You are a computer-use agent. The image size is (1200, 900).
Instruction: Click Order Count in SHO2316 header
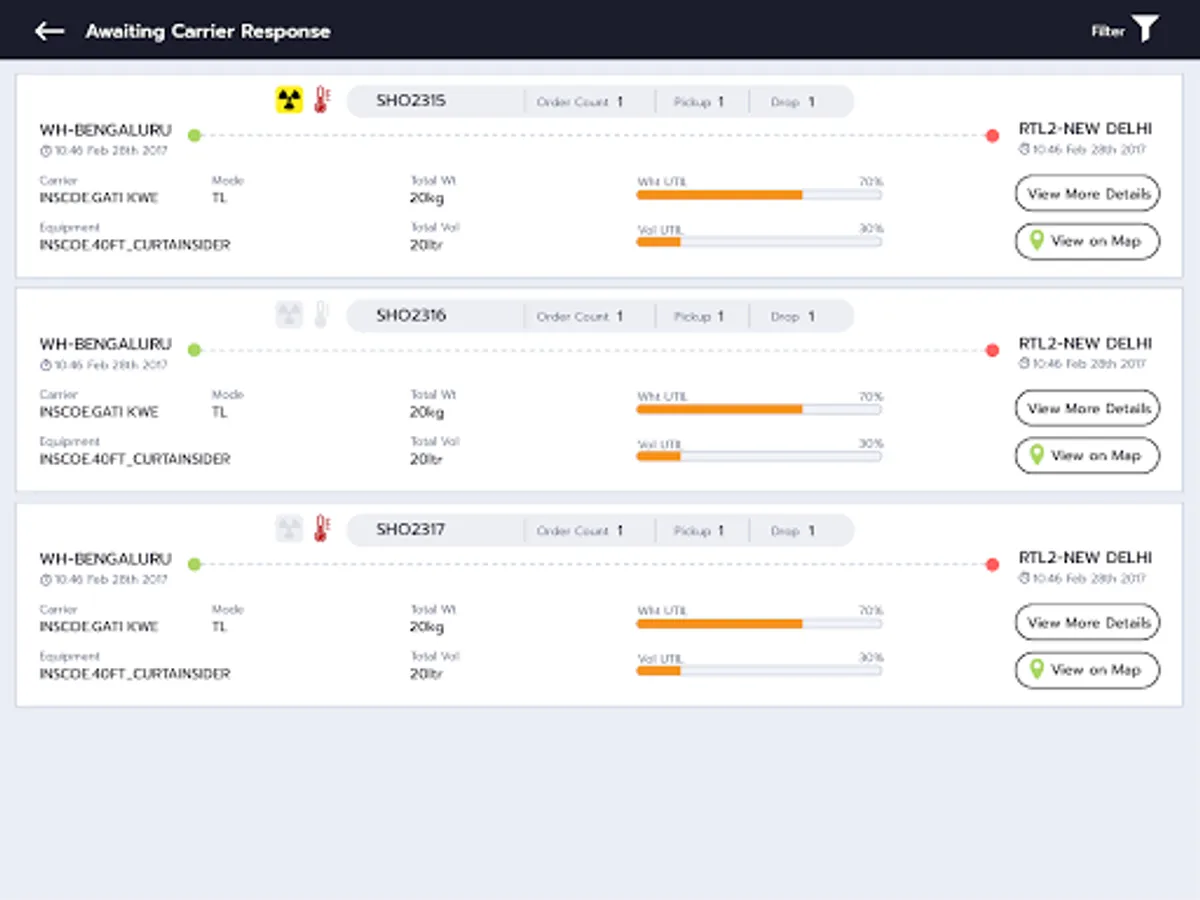pyautogui.click(x=580, y=316)
